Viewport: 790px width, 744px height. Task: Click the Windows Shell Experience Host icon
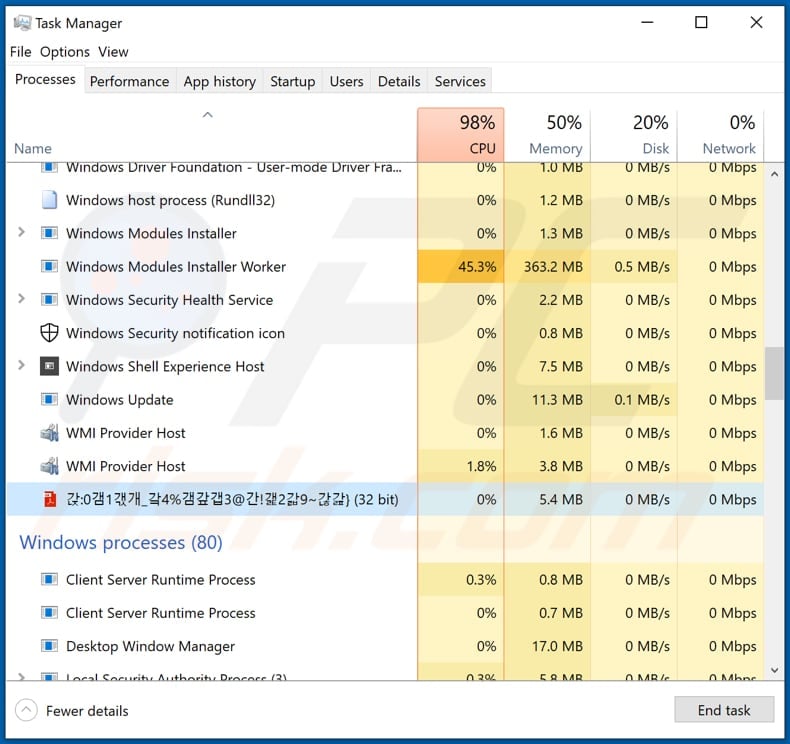[49, 366]
